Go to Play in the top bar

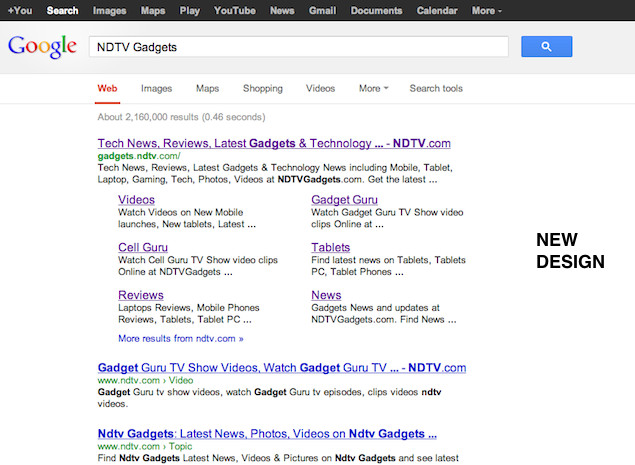(x=190, y=11)
